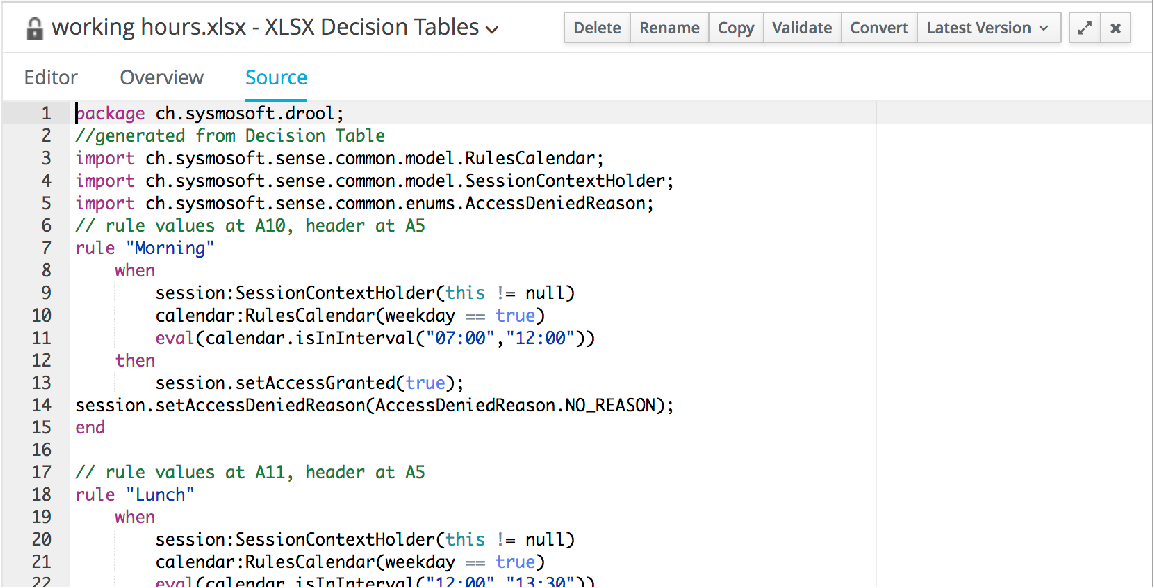Open the Overview tab
This screenshot has height=588, width=1154.
pyautogui.click(x=161, y=78)
